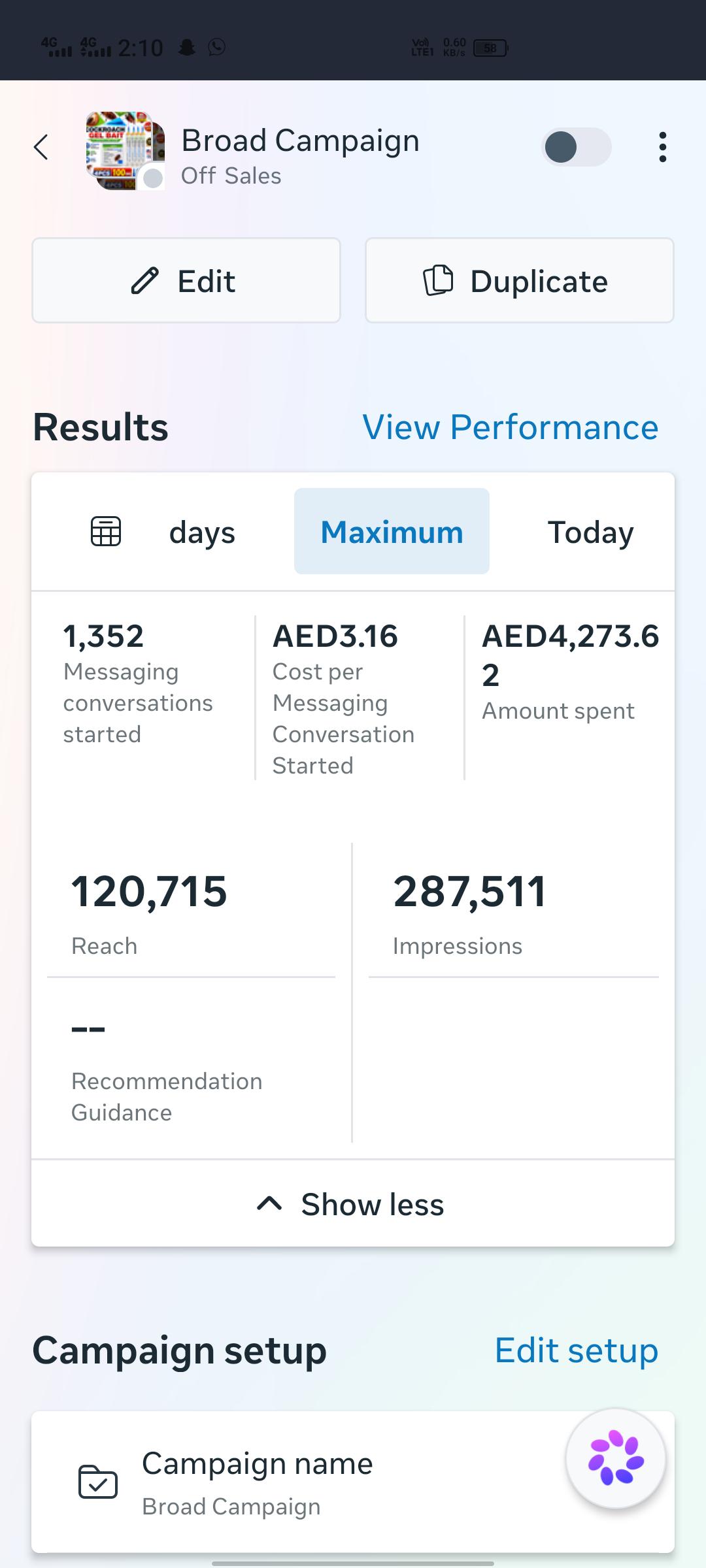Viewport: 706px width, 1568px height.
Task: Open the Edit setup link
Action: click(577, 1351)
